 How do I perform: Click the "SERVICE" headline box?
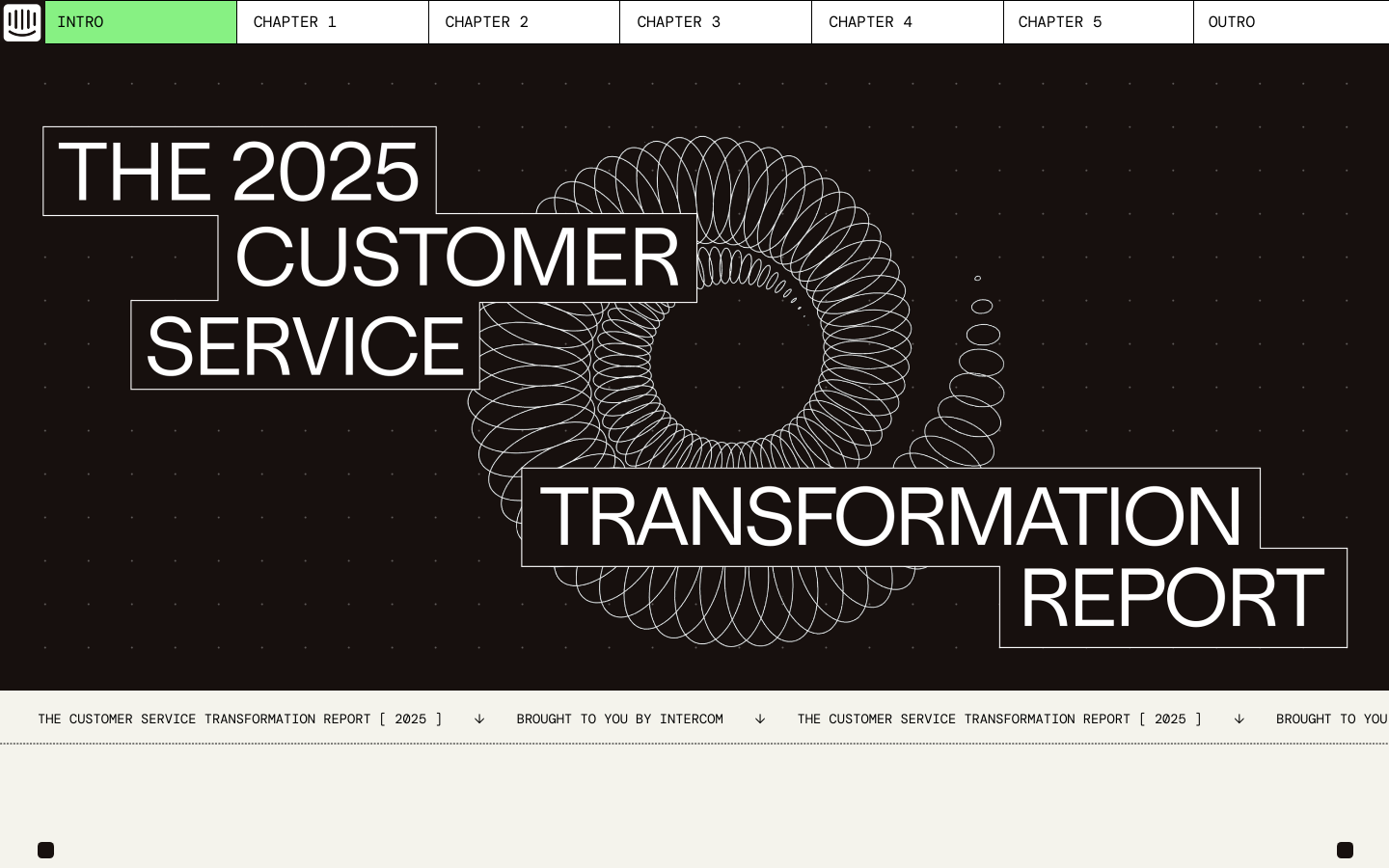(x=305, y=346)
